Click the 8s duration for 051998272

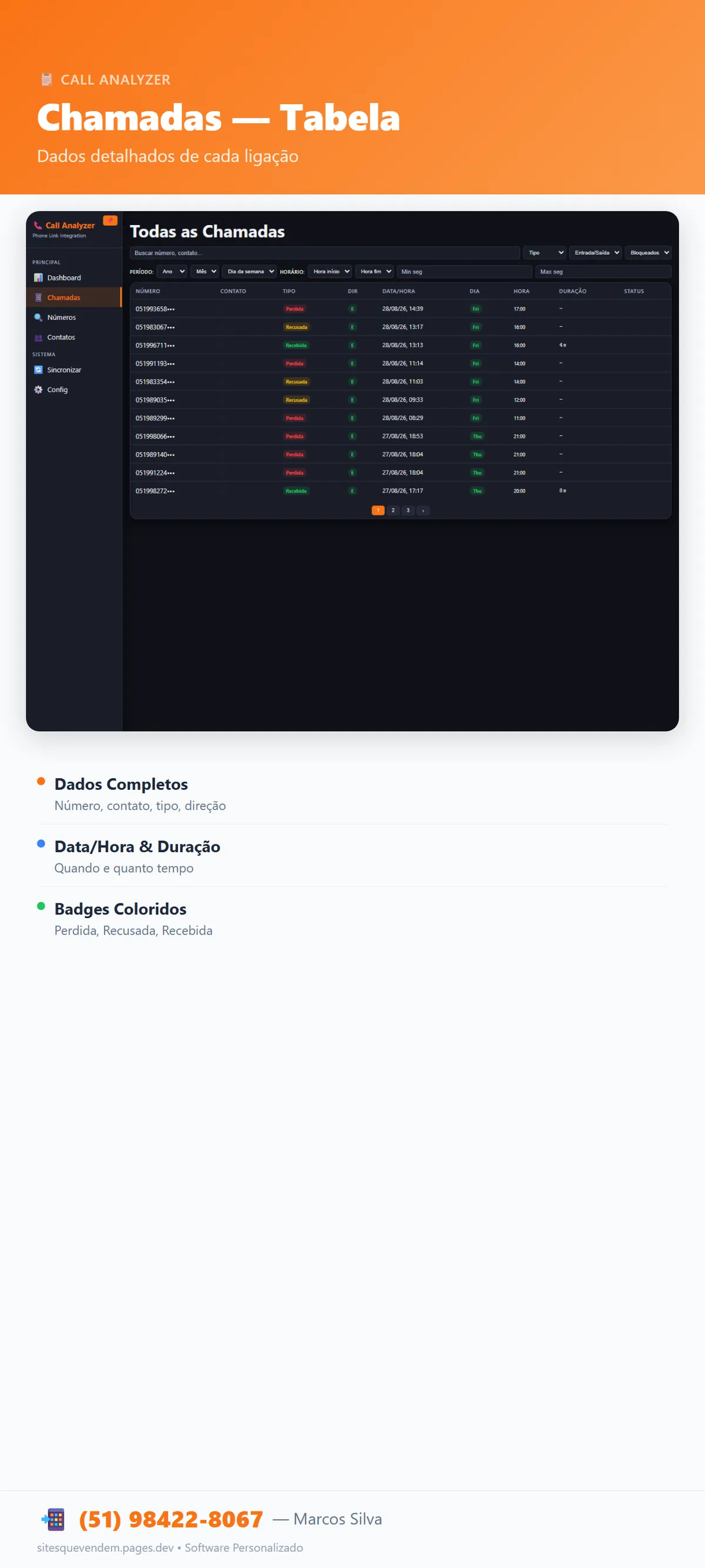pyautogui.click(x=563, y=491)
